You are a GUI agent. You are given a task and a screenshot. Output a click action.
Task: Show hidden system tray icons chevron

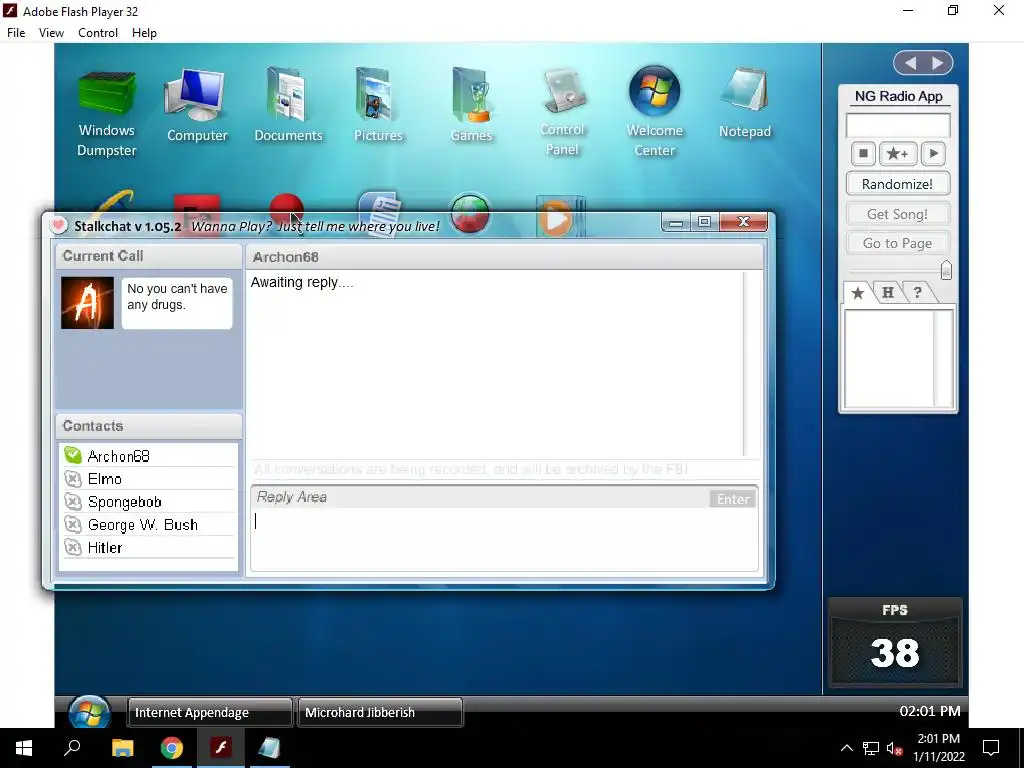pyautogui.click(x=846, y=748)
